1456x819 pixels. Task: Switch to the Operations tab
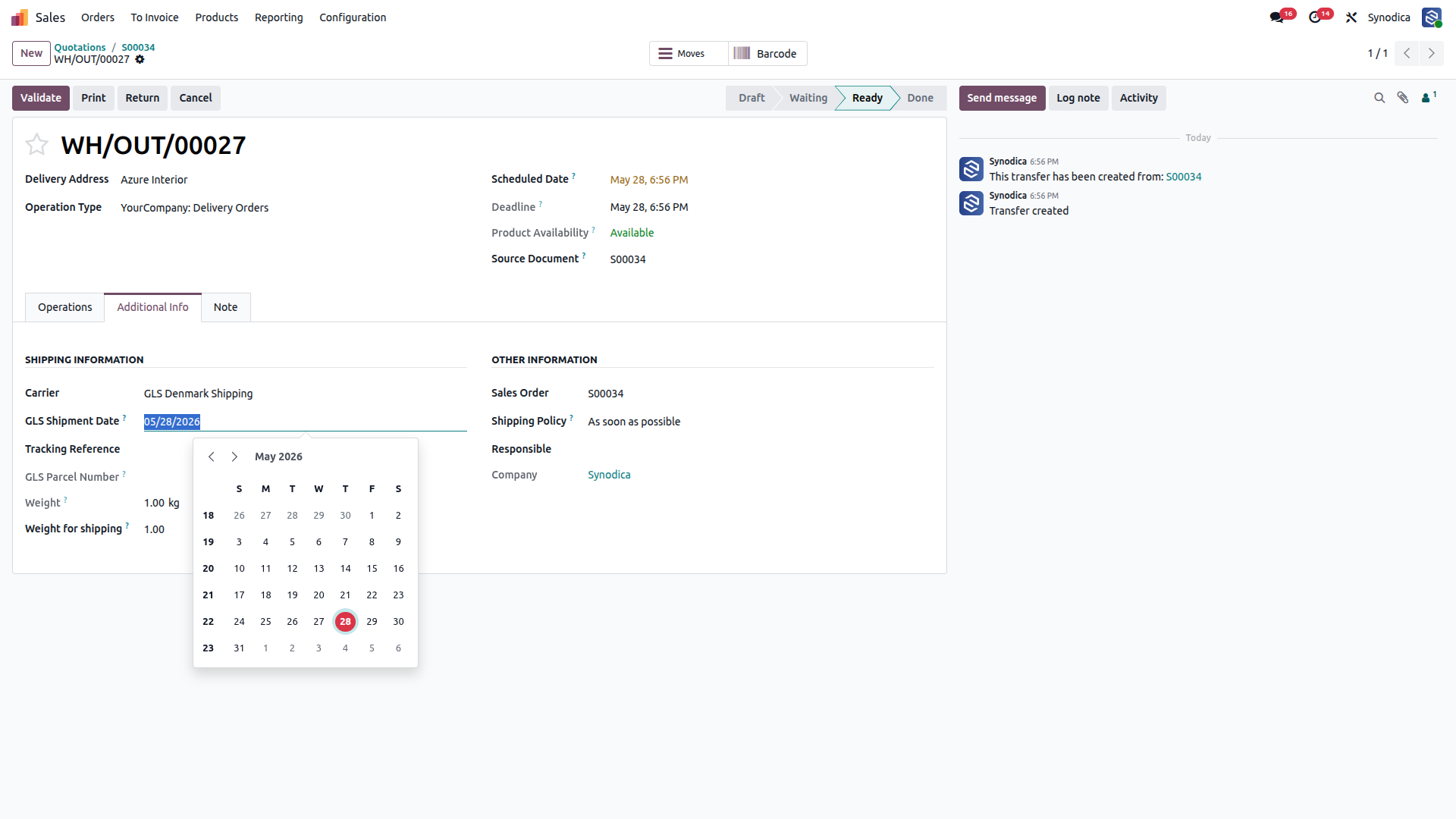click(x=65, y=307)
